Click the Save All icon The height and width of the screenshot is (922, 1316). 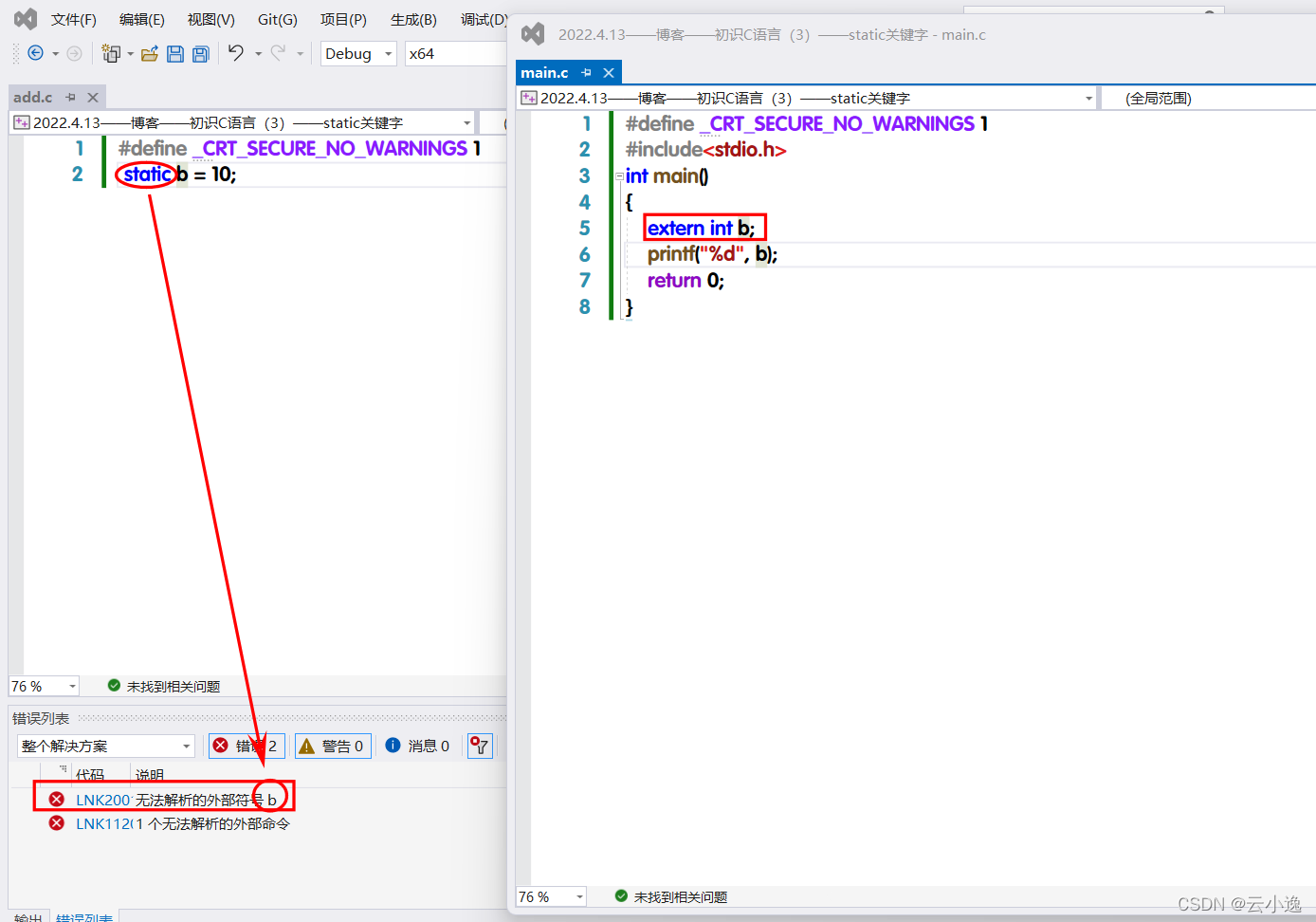point(200,54)
